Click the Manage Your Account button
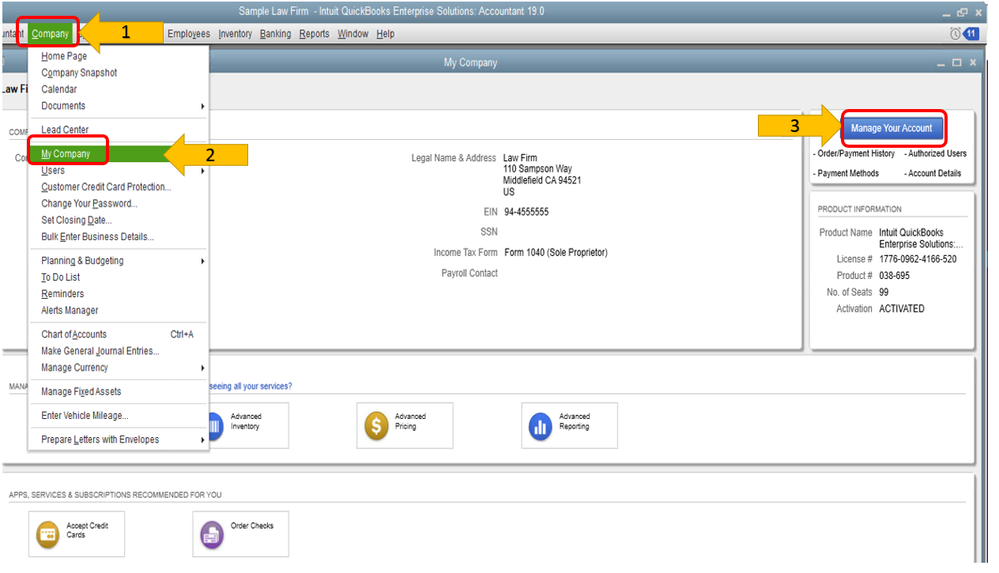This screenshot has height=573, width=999. click(x=891, y=128)
